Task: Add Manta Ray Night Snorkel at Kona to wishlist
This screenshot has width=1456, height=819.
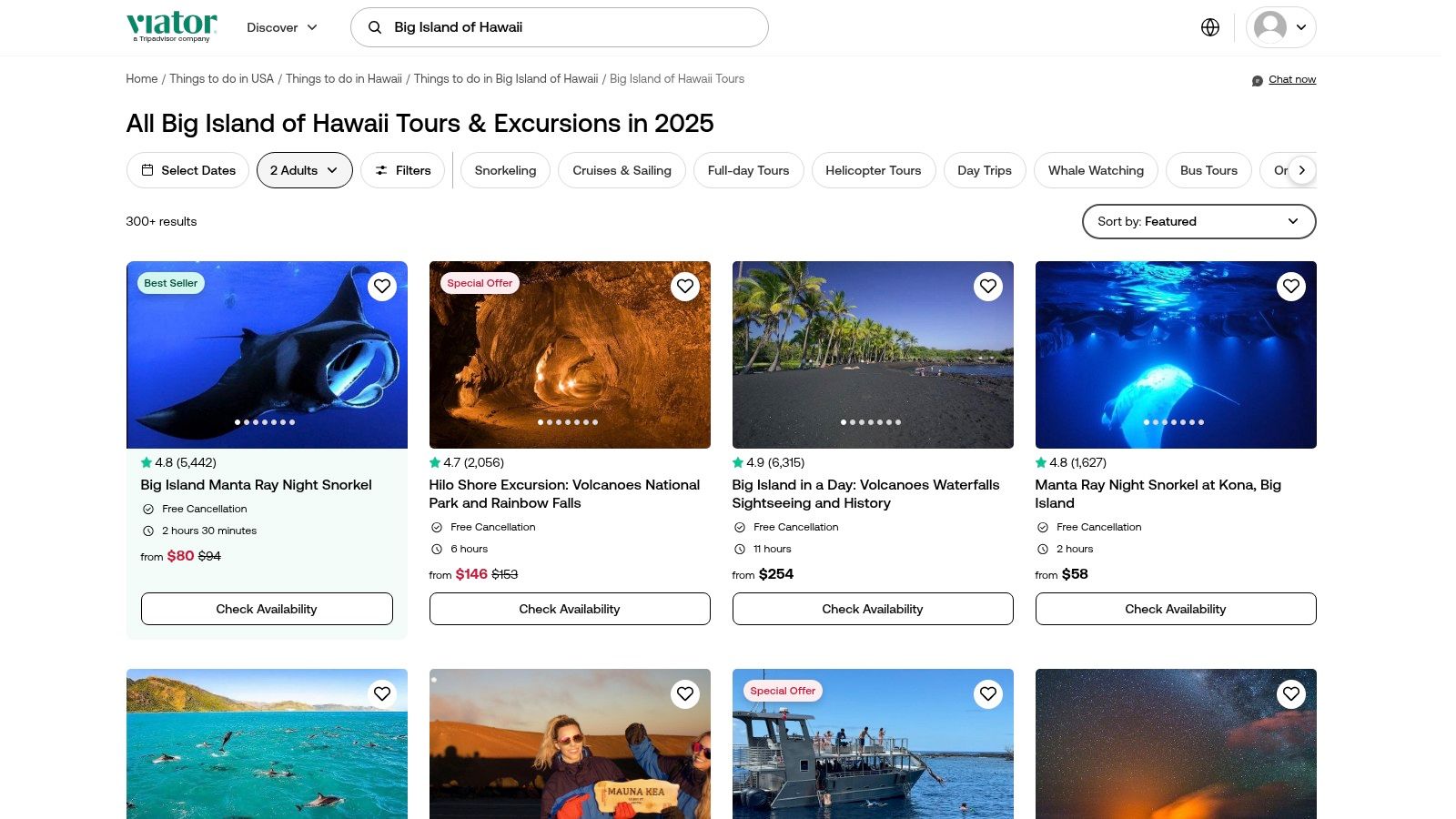Action: point(1291,287)
